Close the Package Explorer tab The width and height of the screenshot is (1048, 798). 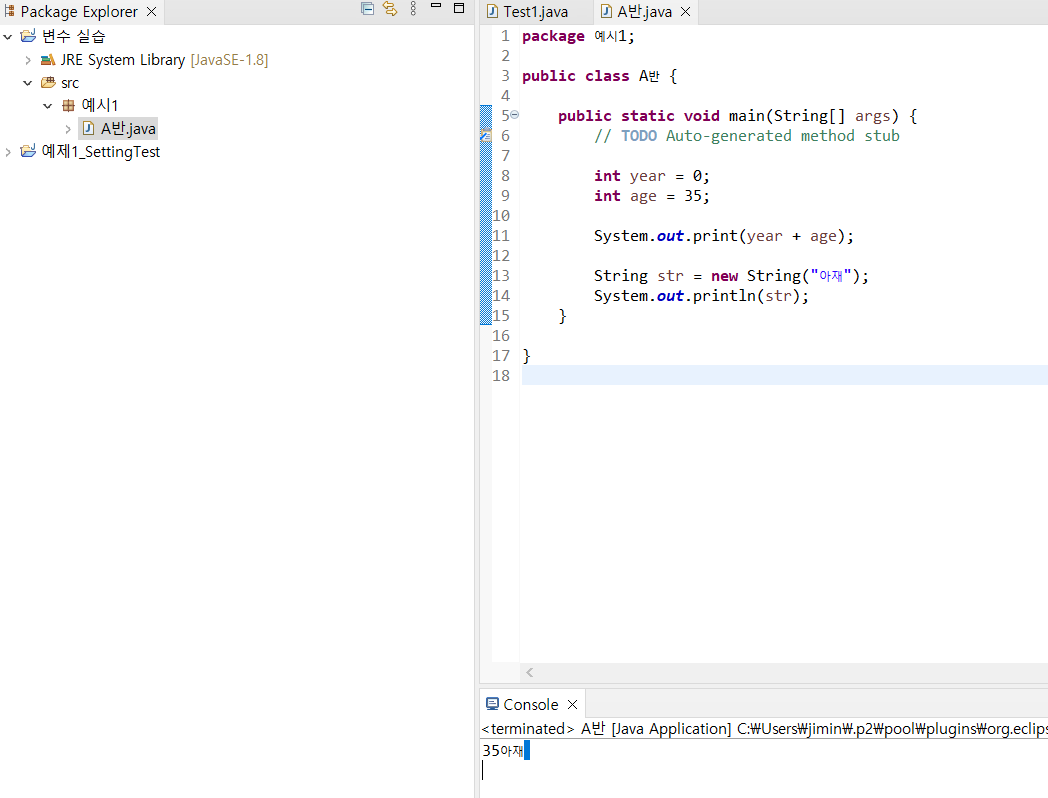pyautogui.click(x=152, y=11)
